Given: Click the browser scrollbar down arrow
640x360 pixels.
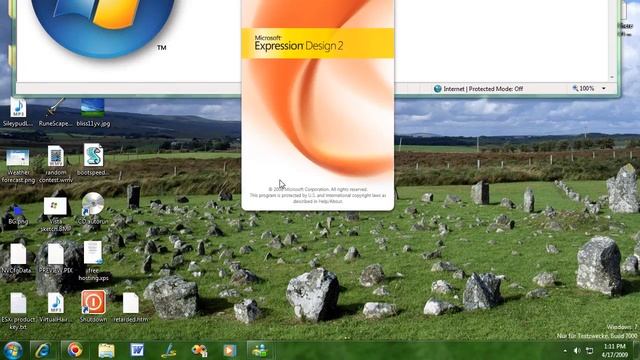Looking at the screenshot, I should tap(611, 77).
